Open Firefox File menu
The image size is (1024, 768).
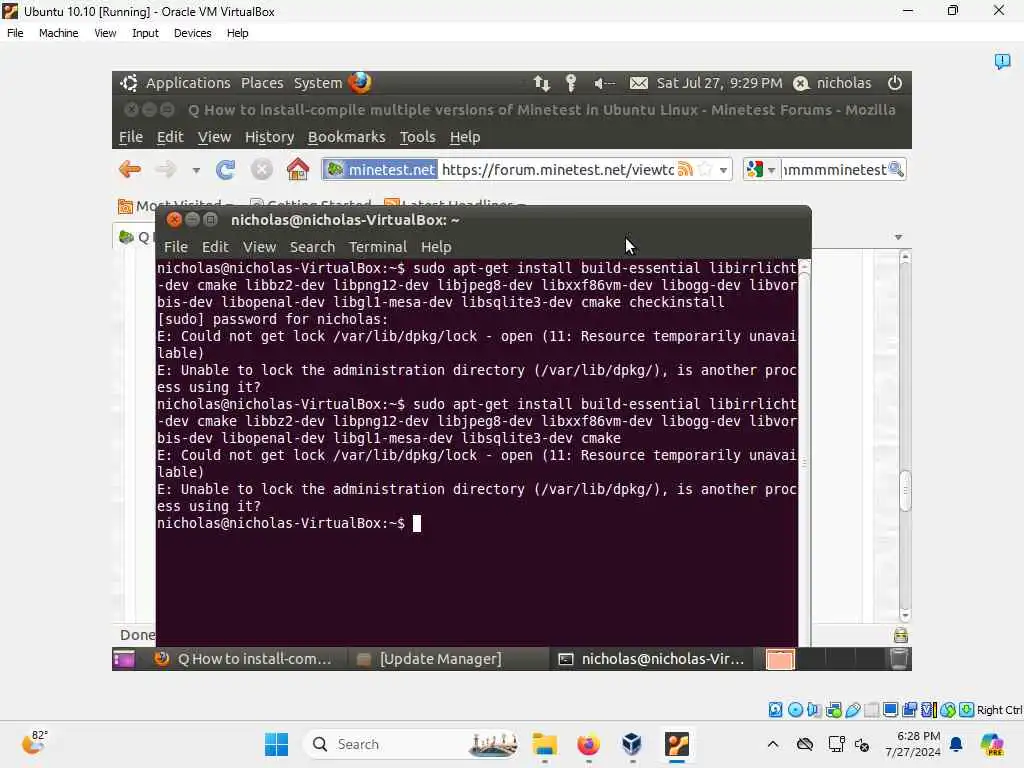click(131, 137)
